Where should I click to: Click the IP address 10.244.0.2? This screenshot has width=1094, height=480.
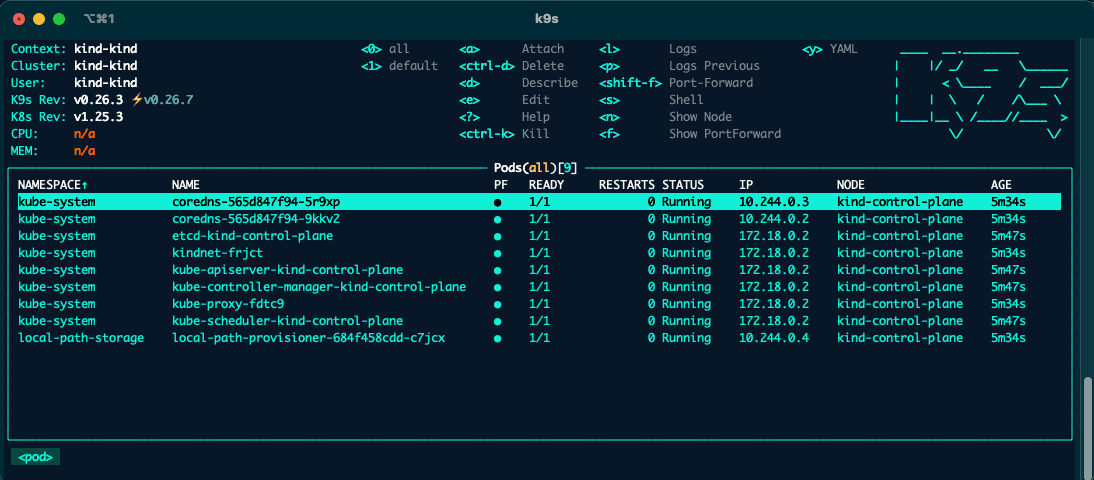[774, 219]
